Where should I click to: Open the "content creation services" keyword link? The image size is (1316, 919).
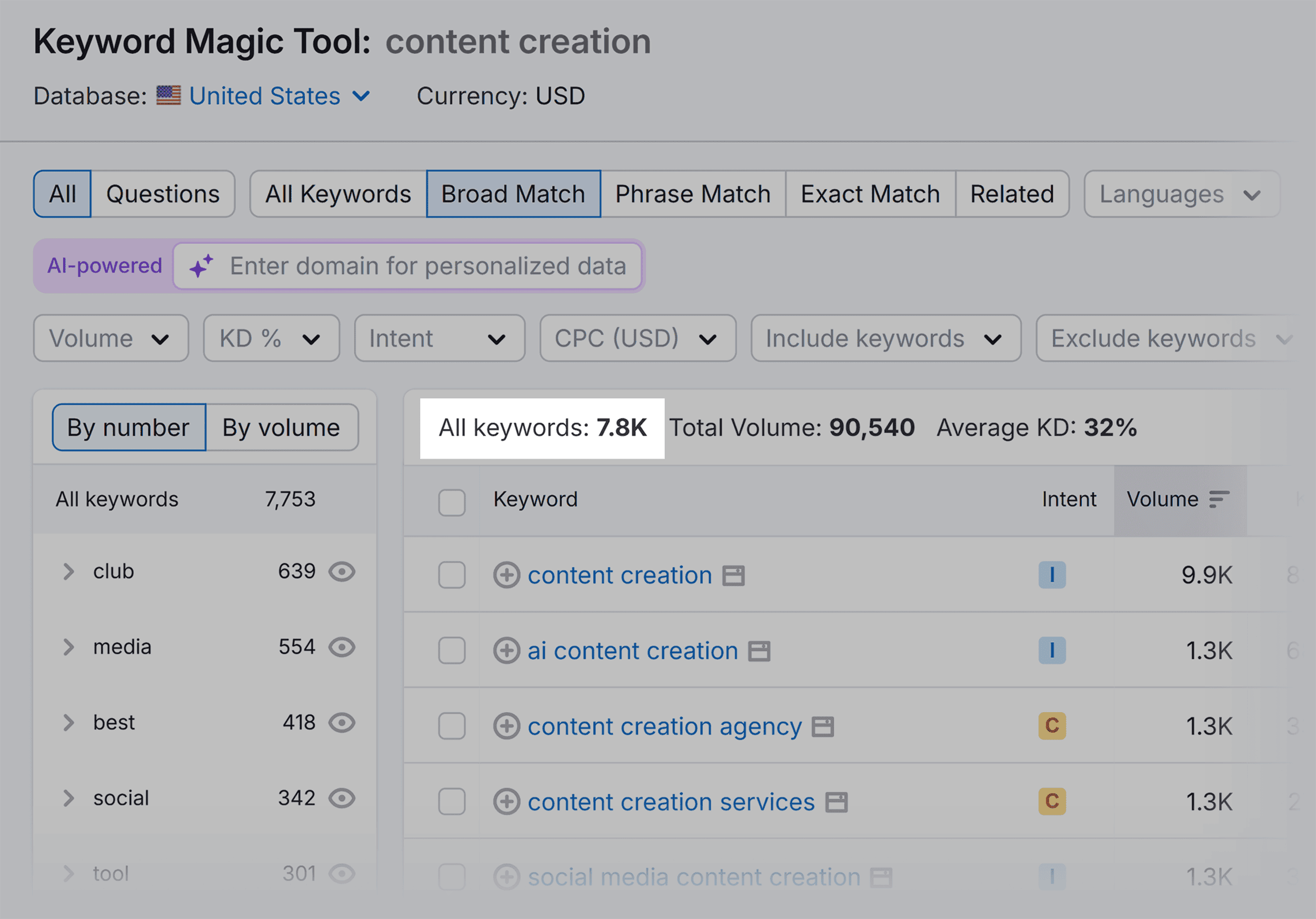tap(671, 802)
